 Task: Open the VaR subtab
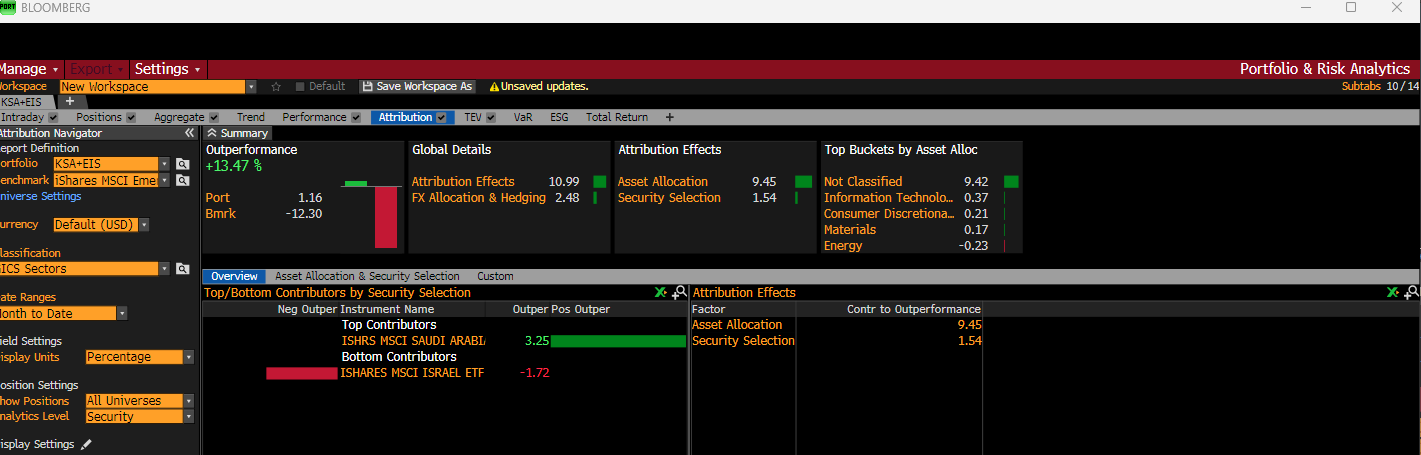(523, 117)
